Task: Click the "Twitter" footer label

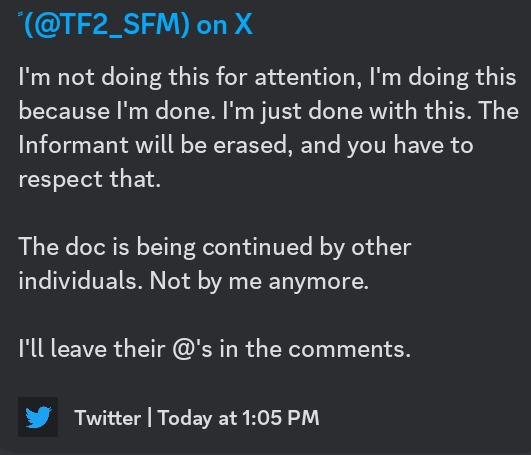Action: pyautogui.click(x=108, y=418)
